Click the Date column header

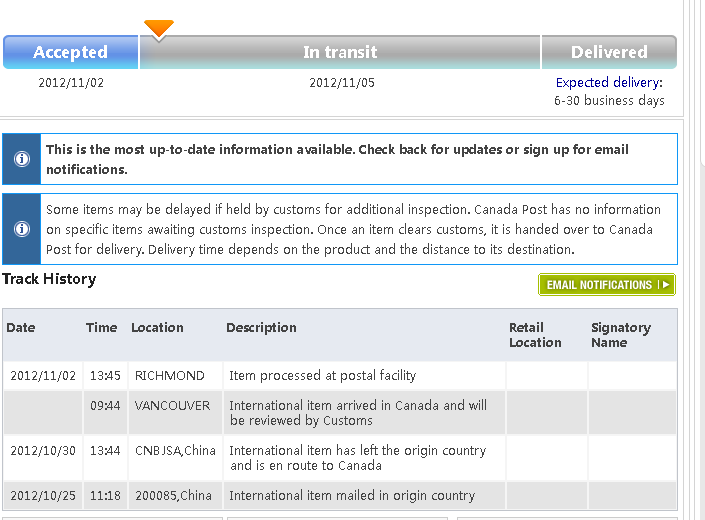click(x=21, y=327)
